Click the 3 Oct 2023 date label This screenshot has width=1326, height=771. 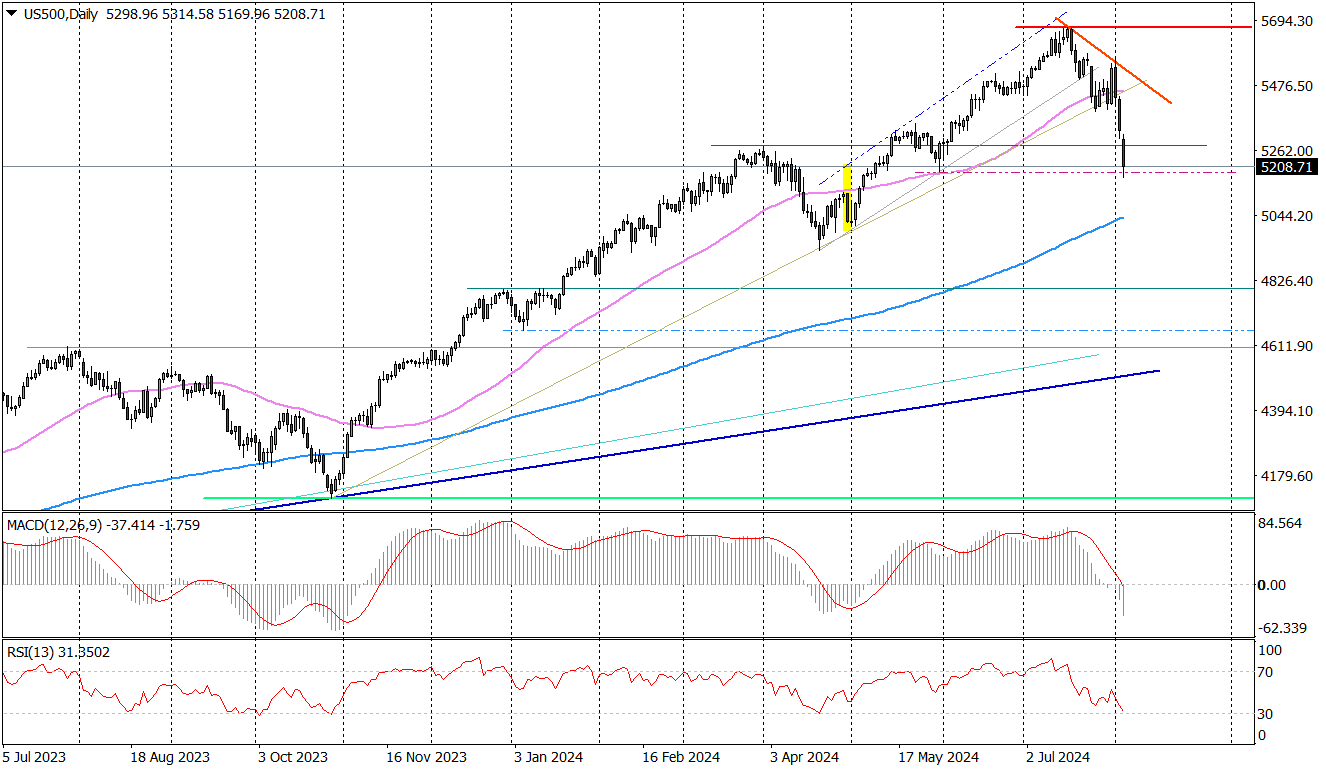(x=292, y=758)
